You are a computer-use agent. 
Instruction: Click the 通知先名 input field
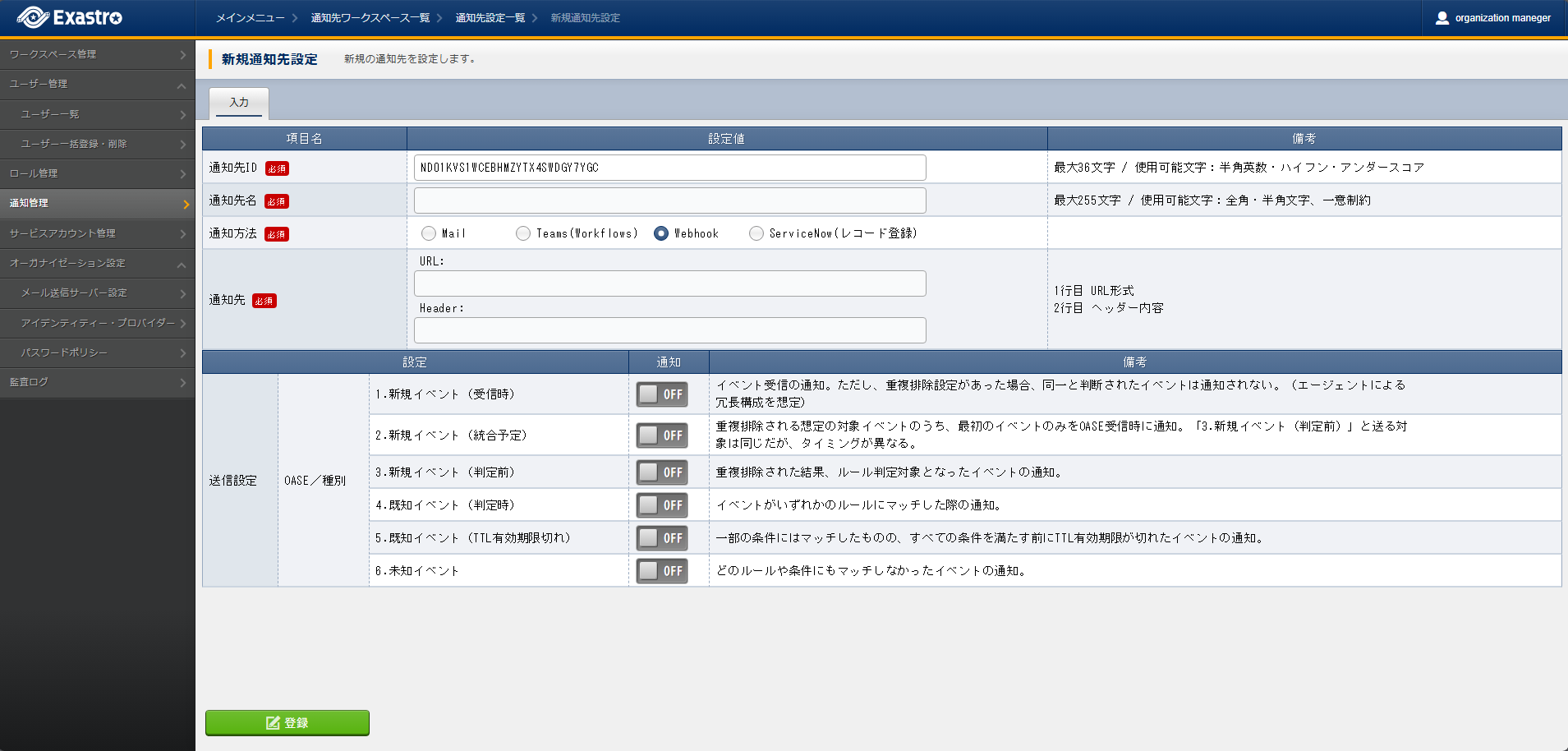670,200
